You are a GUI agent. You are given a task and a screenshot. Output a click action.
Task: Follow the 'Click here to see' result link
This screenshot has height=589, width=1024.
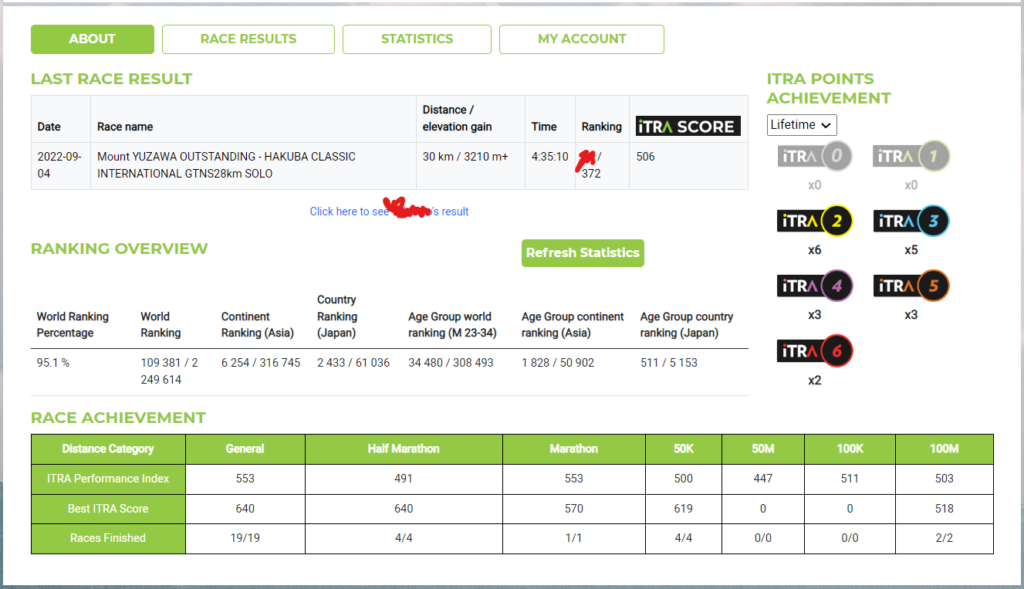click(x=389, y=211)
